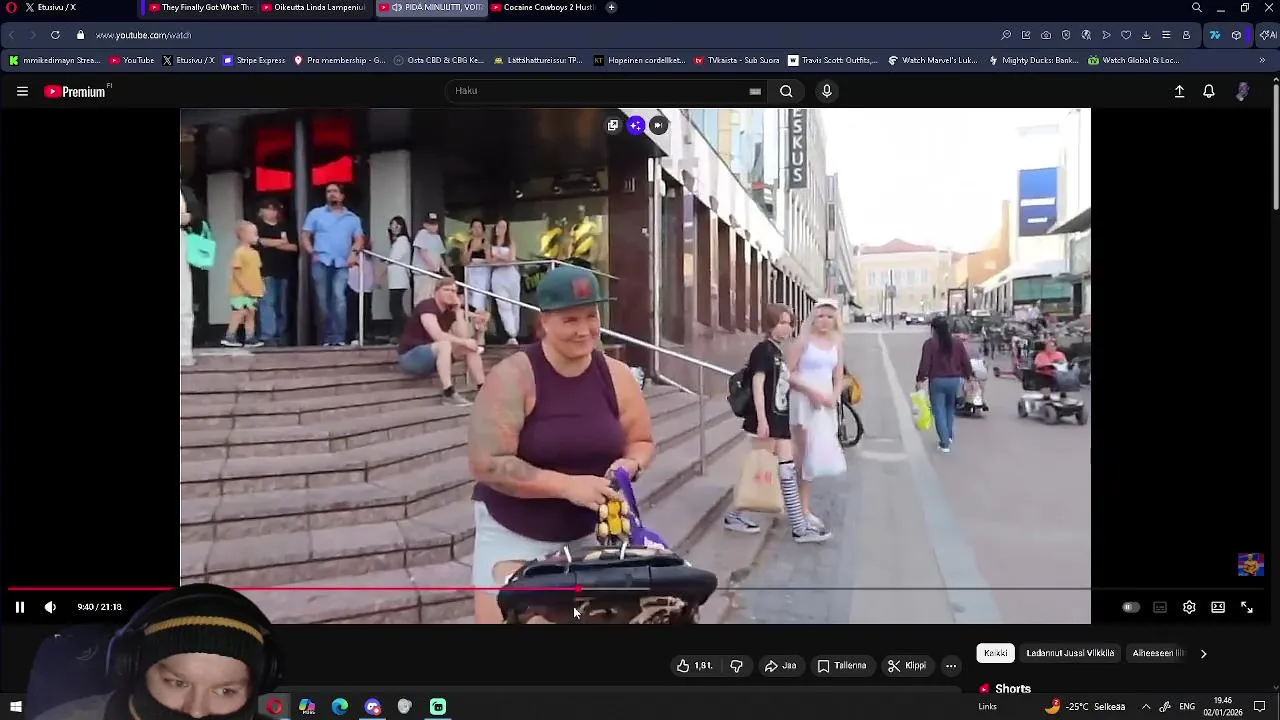This screenshot has height=720, width=1280.
Task: Open the account avatar menu
Action: 1242,91
